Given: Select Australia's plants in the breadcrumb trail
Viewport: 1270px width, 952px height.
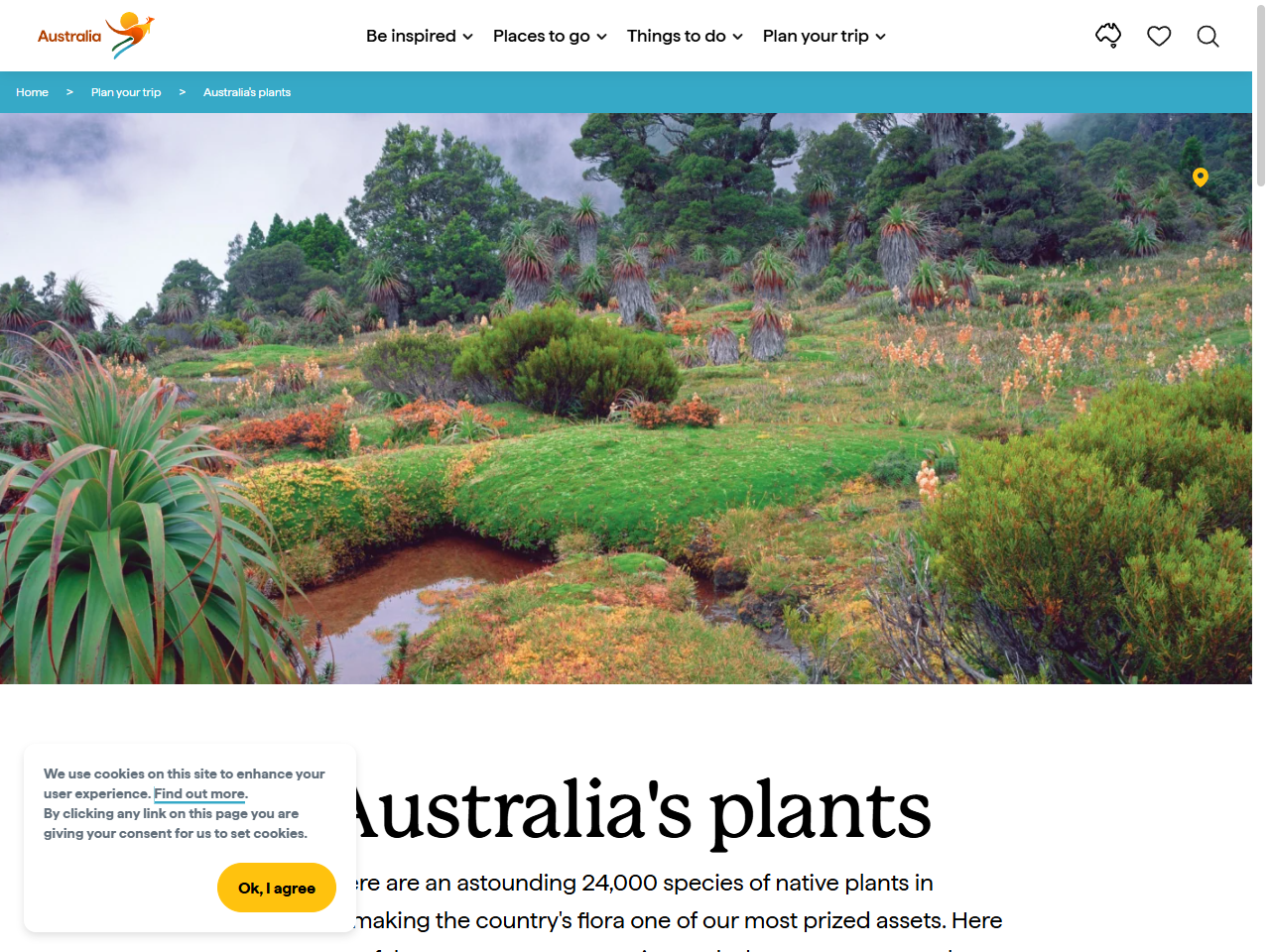Looking at the screenshot, I should pyautogui.click(x=246, y=91).
